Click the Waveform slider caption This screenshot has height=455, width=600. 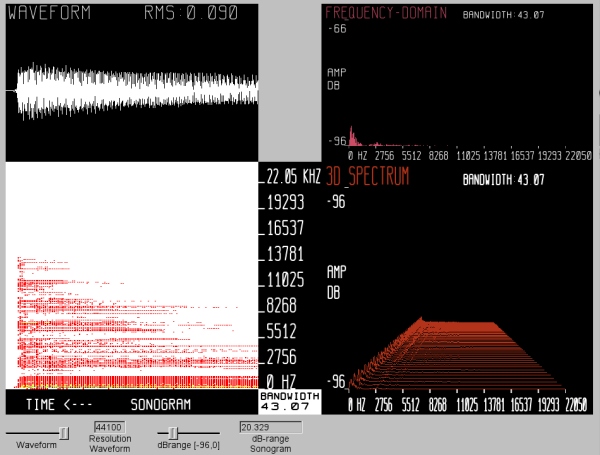[36, 445]
